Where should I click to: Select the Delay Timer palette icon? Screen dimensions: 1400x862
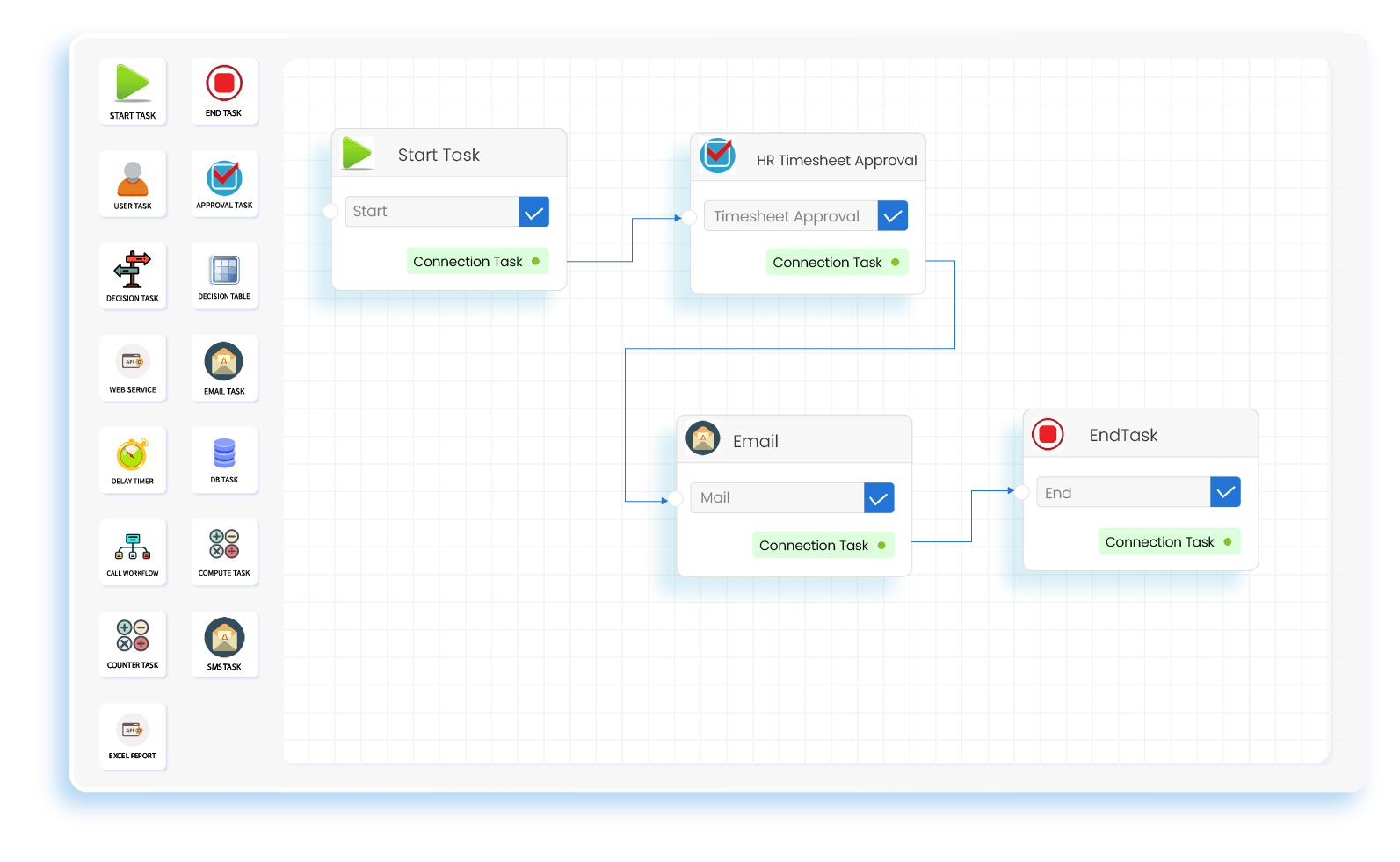pyautogui.click(x=133, y=455)
